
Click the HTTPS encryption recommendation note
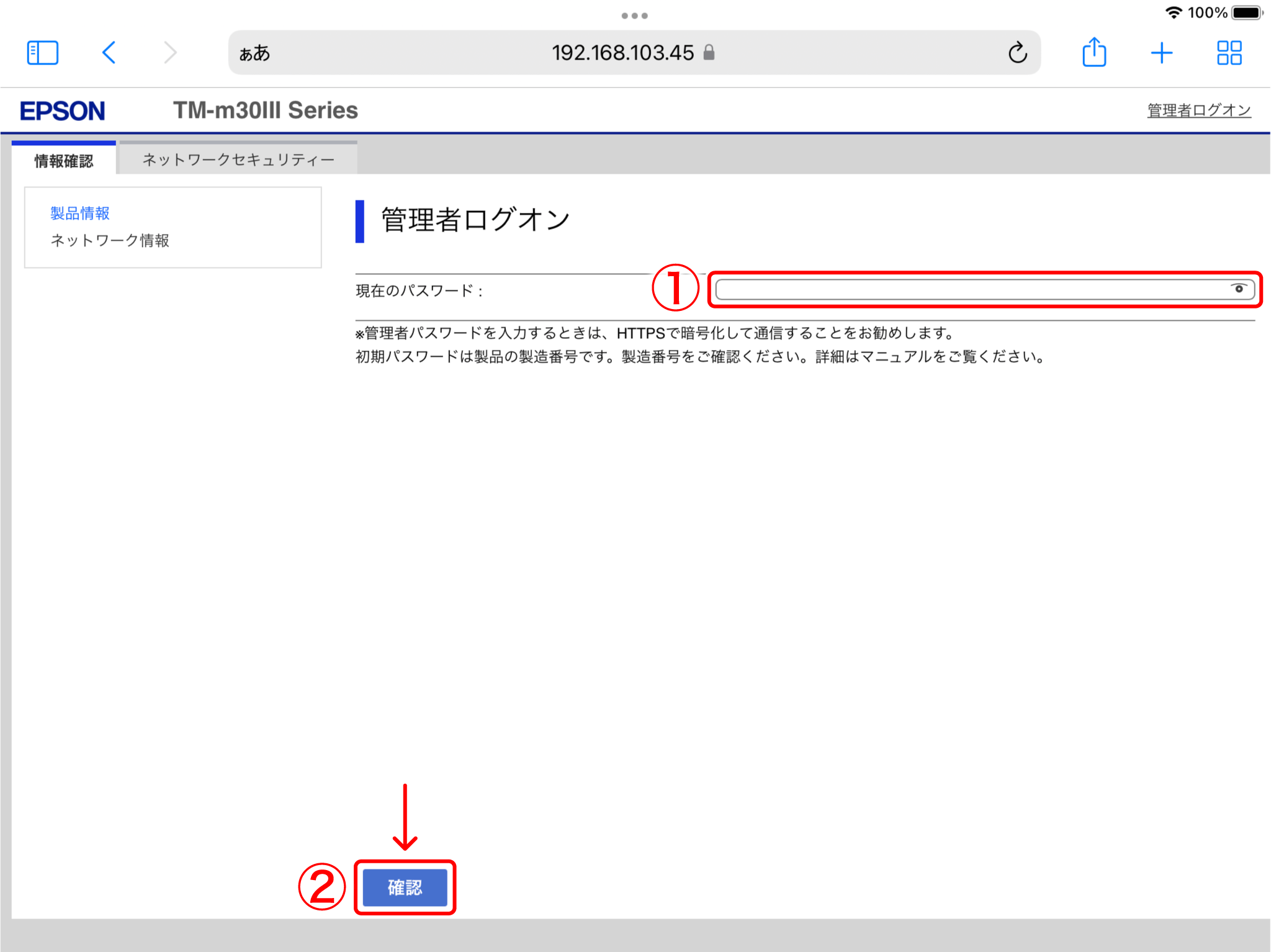655,333
